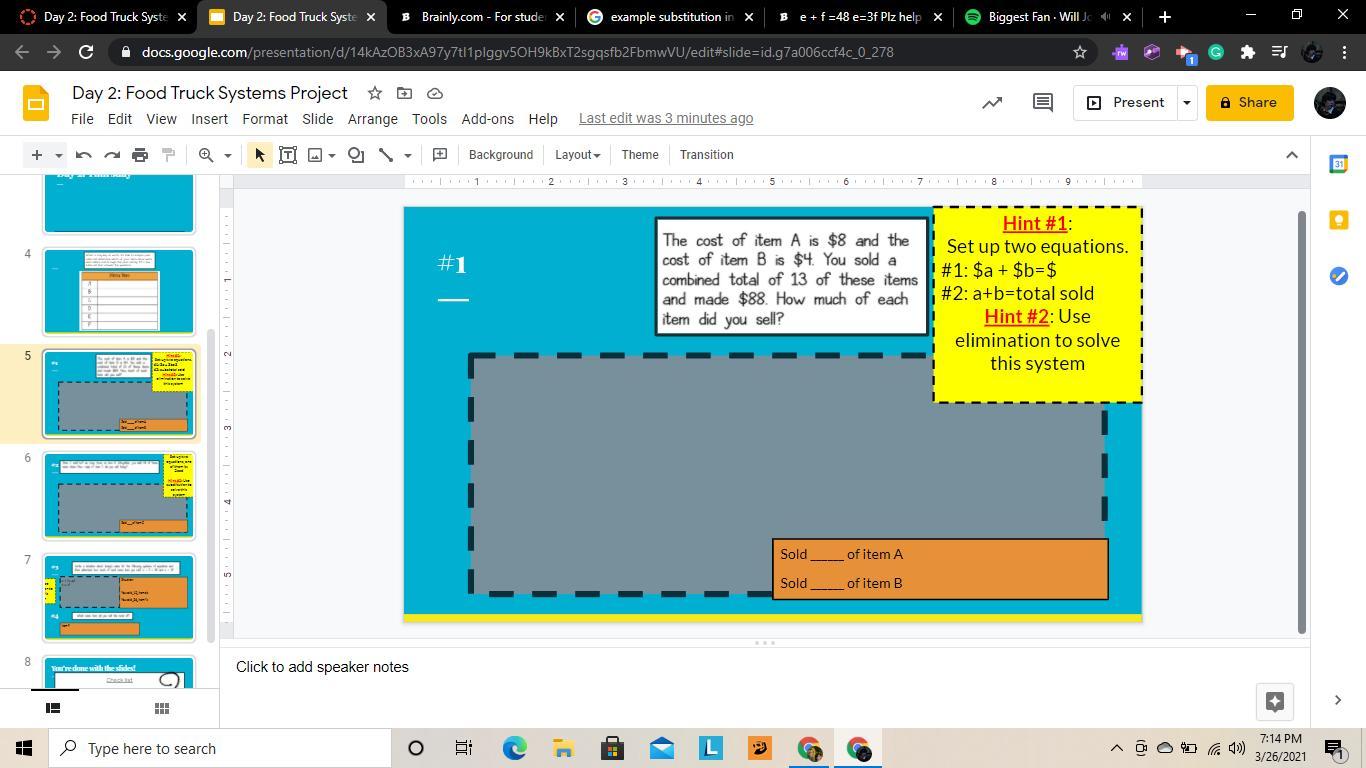The image size is (1366, 768).
Task: Select slide 6 thumbnail
Action: point(119,496)
